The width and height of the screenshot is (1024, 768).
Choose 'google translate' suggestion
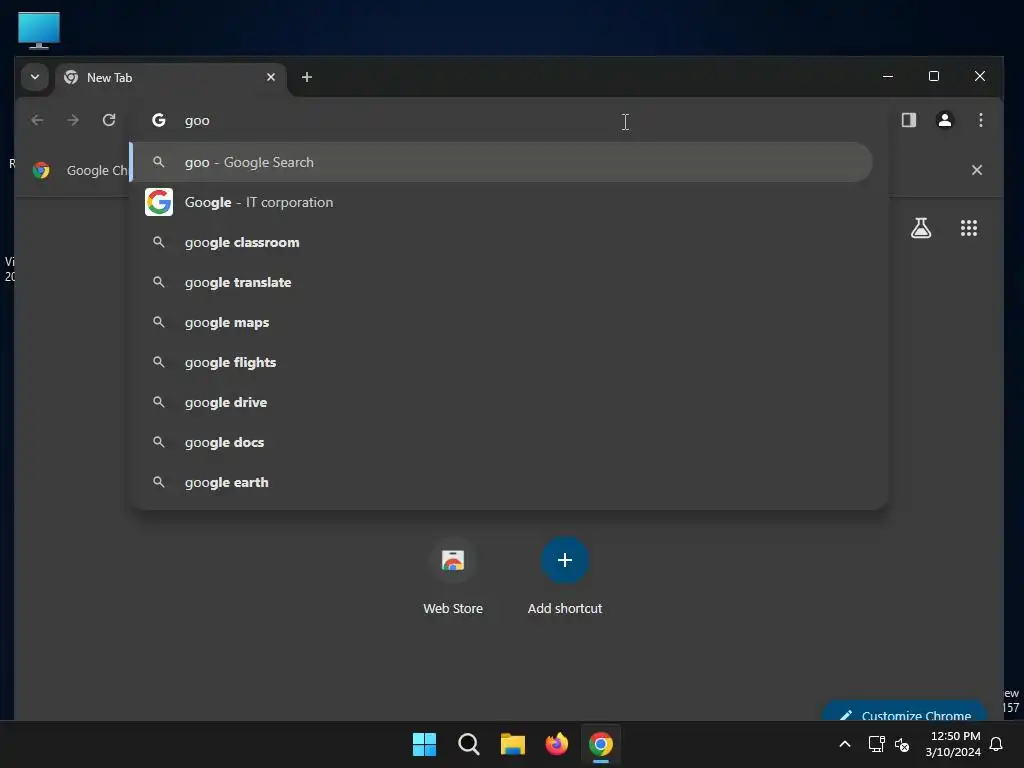502,282
